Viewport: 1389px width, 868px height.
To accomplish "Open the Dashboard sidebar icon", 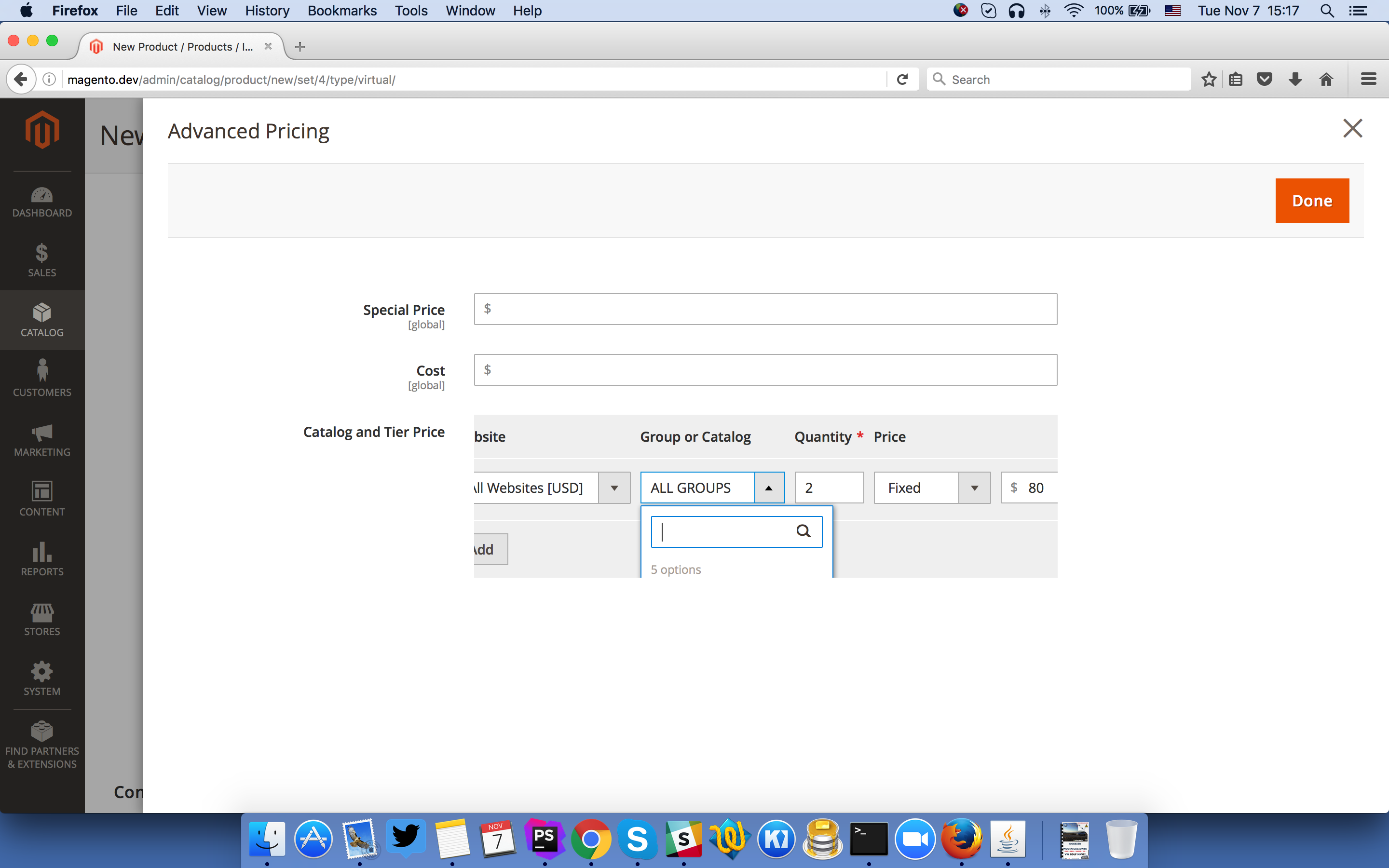I will [x=42, y=202].
